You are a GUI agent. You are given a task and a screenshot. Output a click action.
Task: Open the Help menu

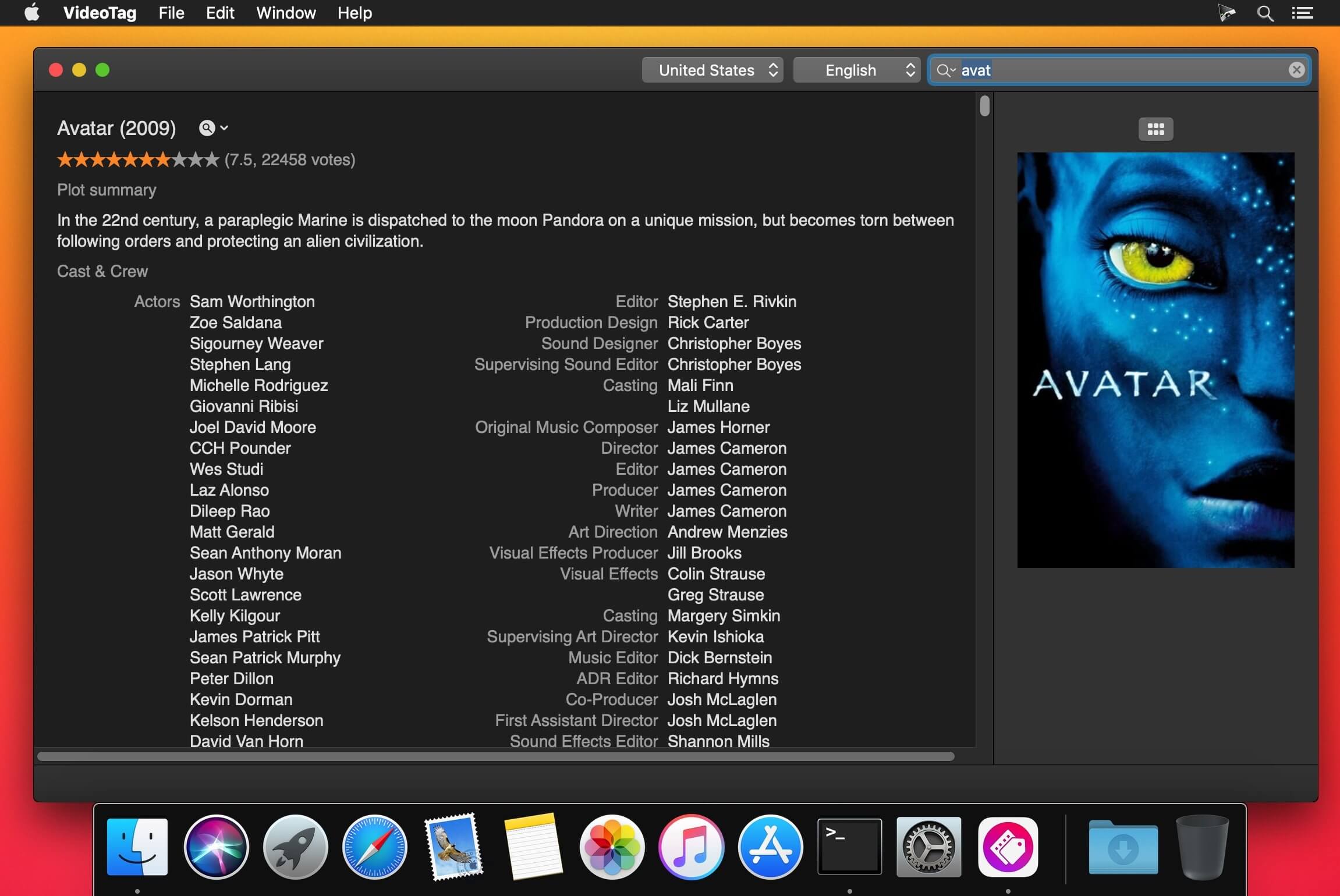355,13
